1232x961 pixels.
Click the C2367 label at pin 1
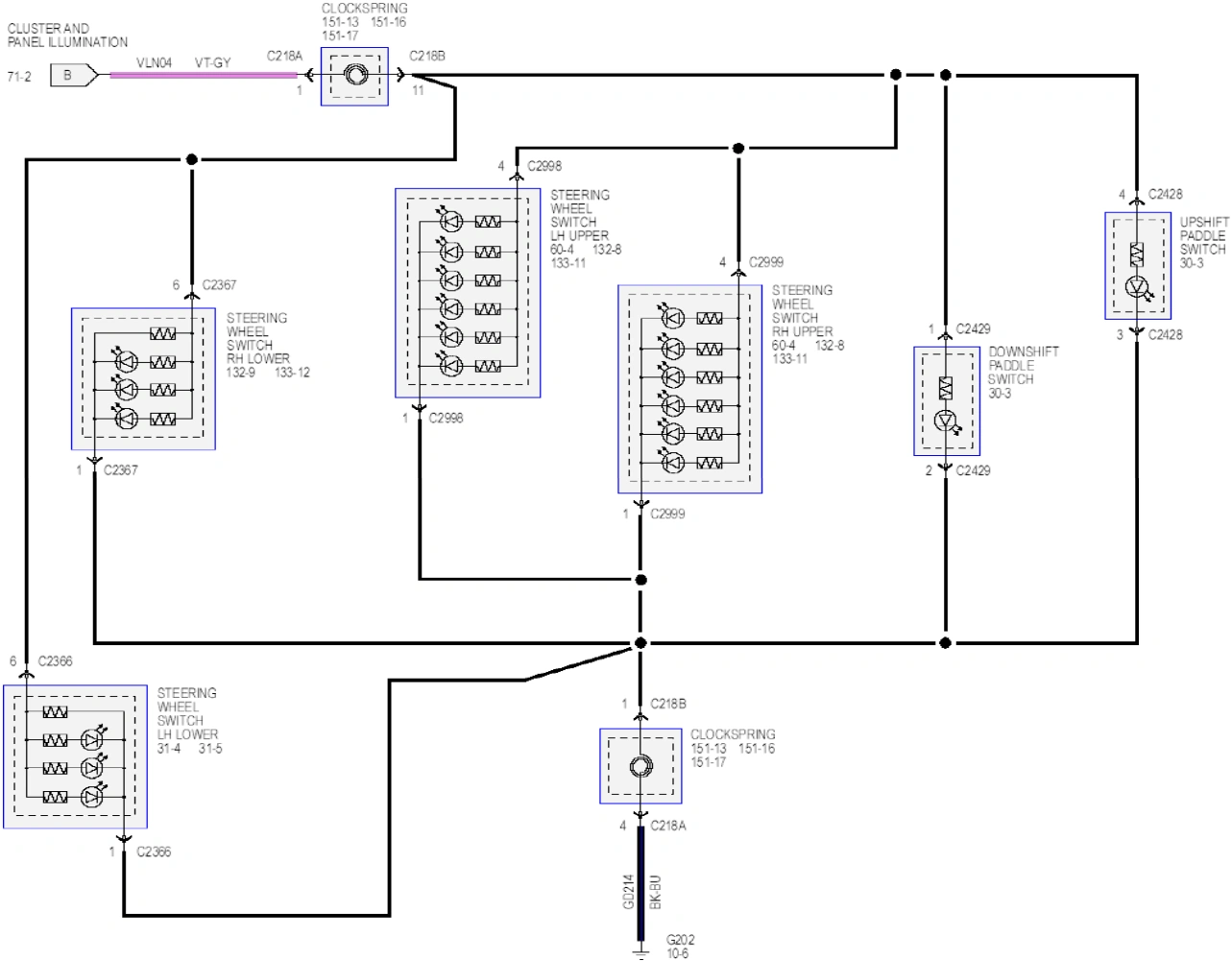[120, 470]
